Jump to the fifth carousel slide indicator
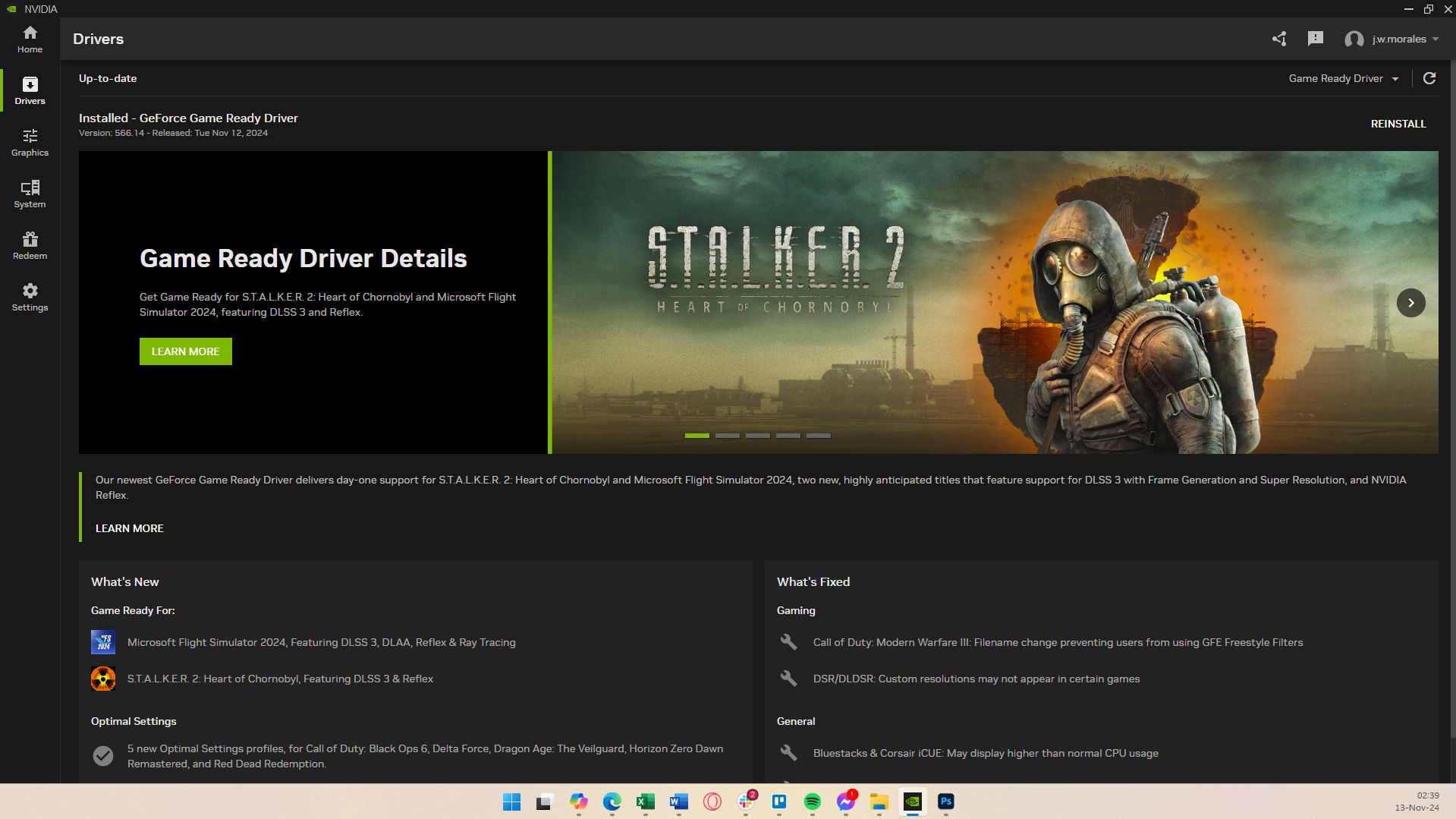This screenshot has width=1456, height=819. 819,436
